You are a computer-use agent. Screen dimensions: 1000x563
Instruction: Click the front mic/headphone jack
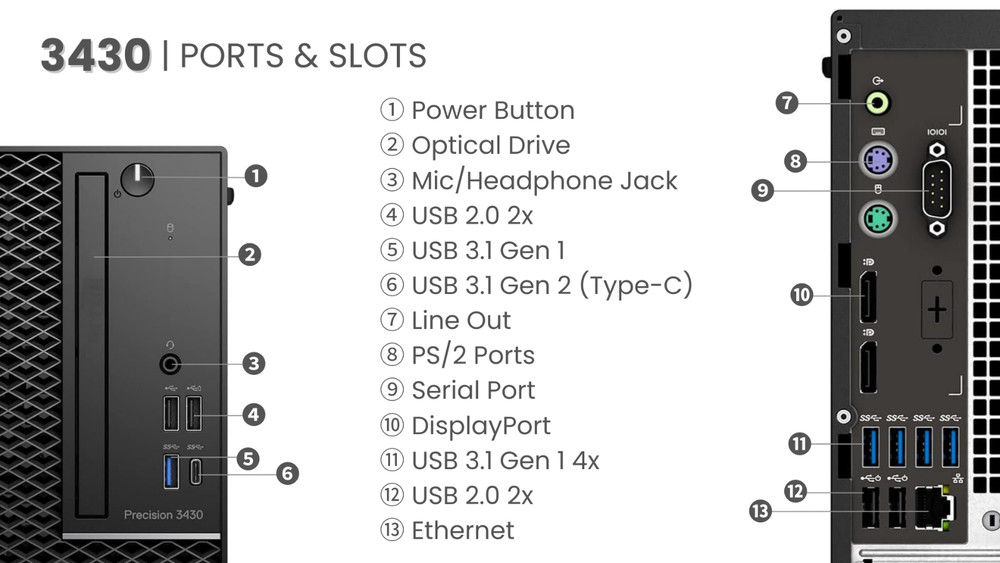coord(171,363)
